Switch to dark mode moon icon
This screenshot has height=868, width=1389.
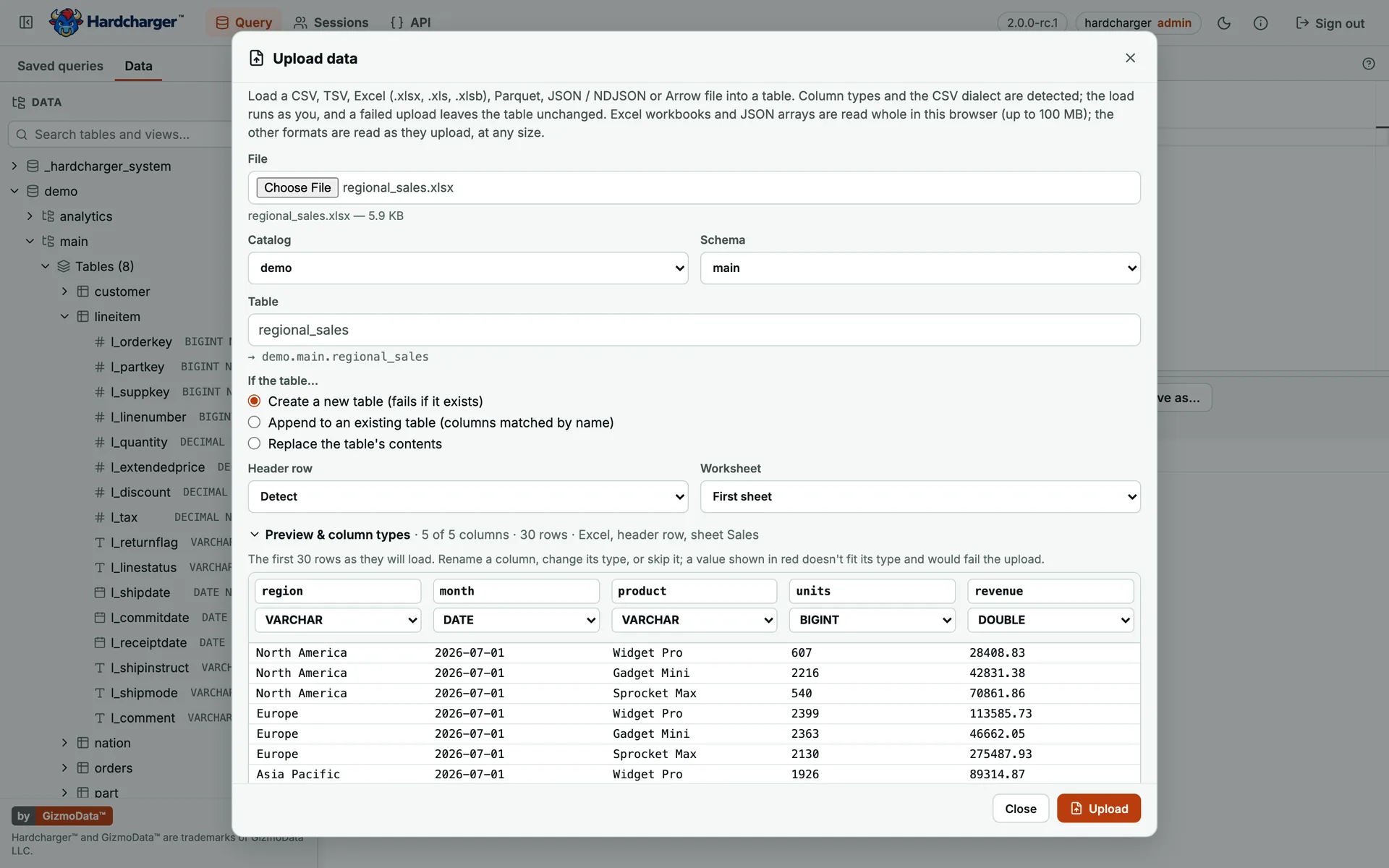point(1224,23)
